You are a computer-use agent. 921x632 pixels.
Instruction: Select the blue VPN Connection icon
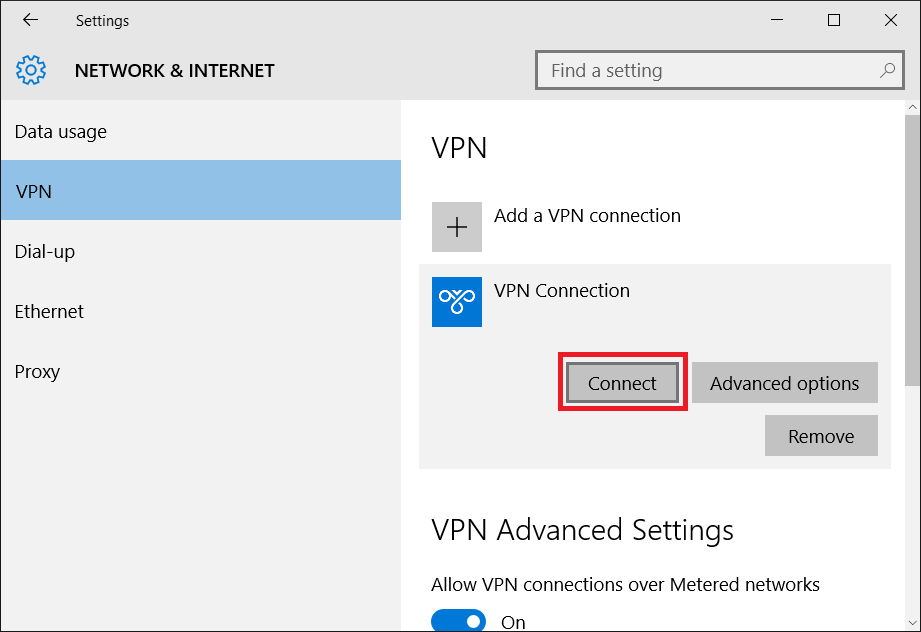click(x=457, y=302)
